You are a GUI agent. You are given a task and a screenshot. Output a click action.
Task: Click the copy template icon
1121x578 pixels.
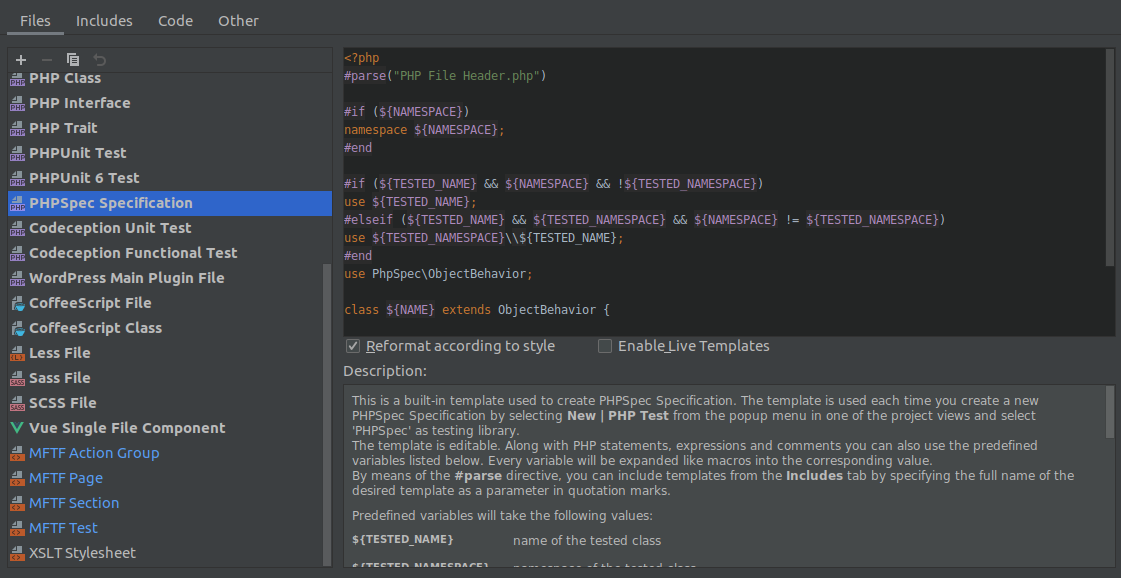(x=73, y=60)
